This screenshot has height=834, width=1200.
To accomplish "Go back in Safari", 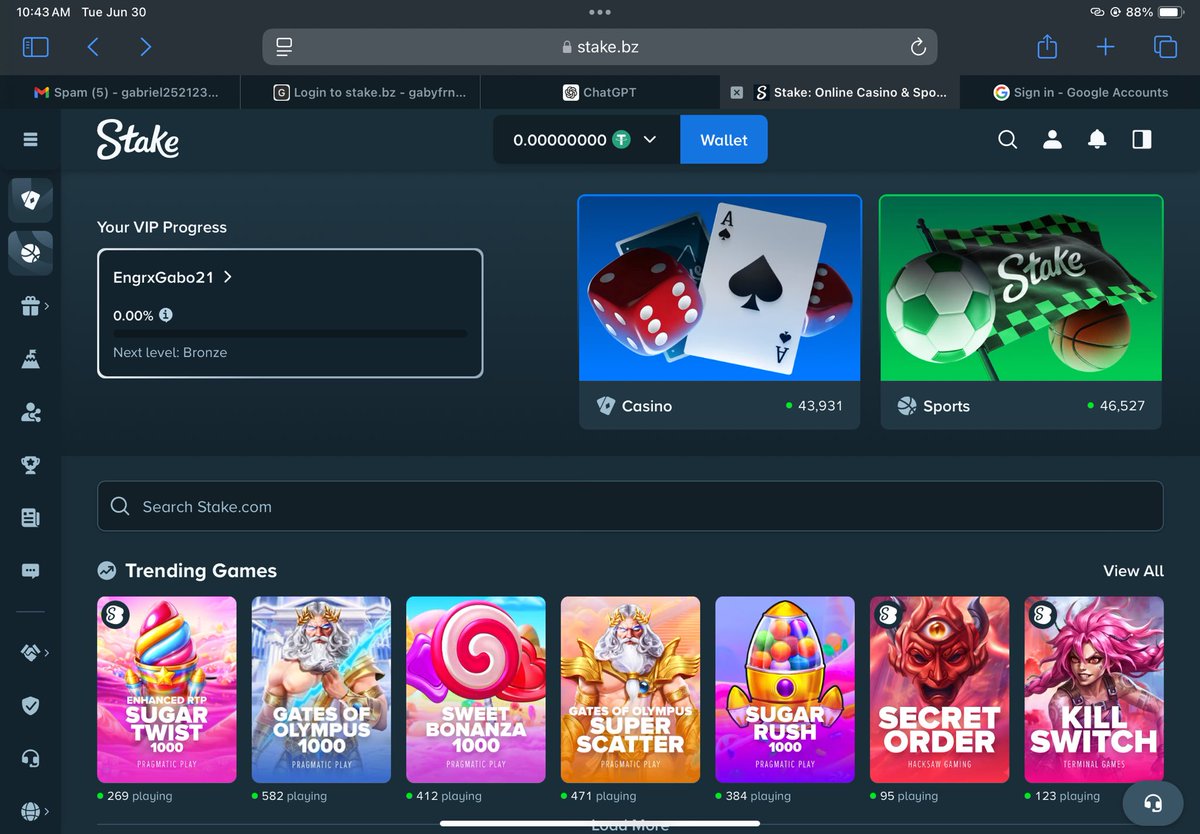I will [93, 47].
